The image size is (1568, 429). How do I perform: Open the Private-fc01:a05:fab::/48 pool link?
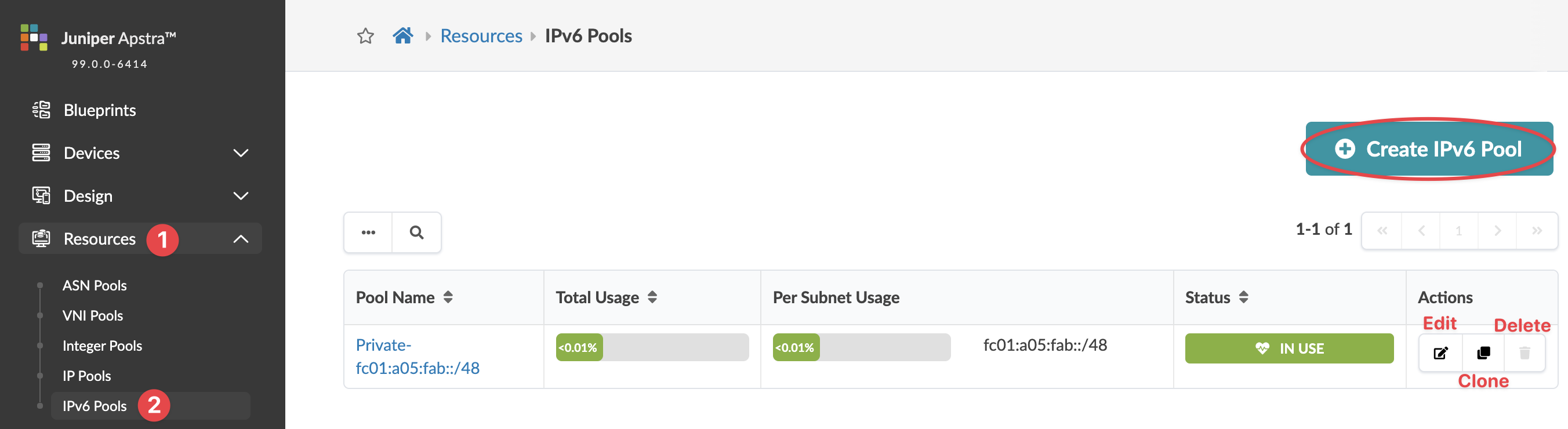(x=417, y=357)
